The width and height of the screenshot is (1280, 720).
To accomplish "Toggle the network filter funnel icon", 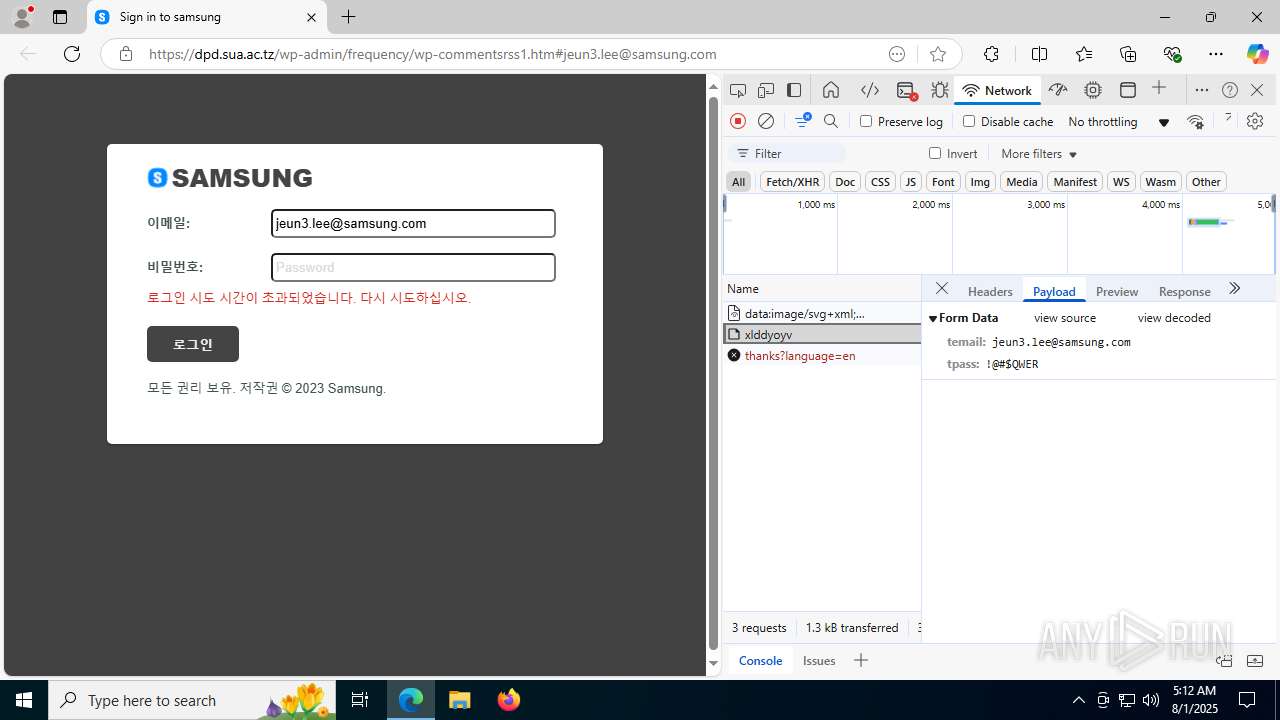I will click(802, 121).
